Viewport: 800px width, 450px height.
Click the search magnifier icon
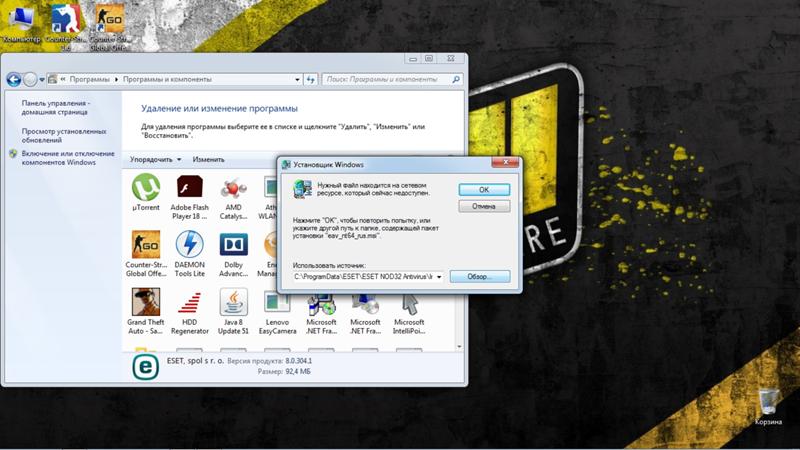(x=456, y=79)
